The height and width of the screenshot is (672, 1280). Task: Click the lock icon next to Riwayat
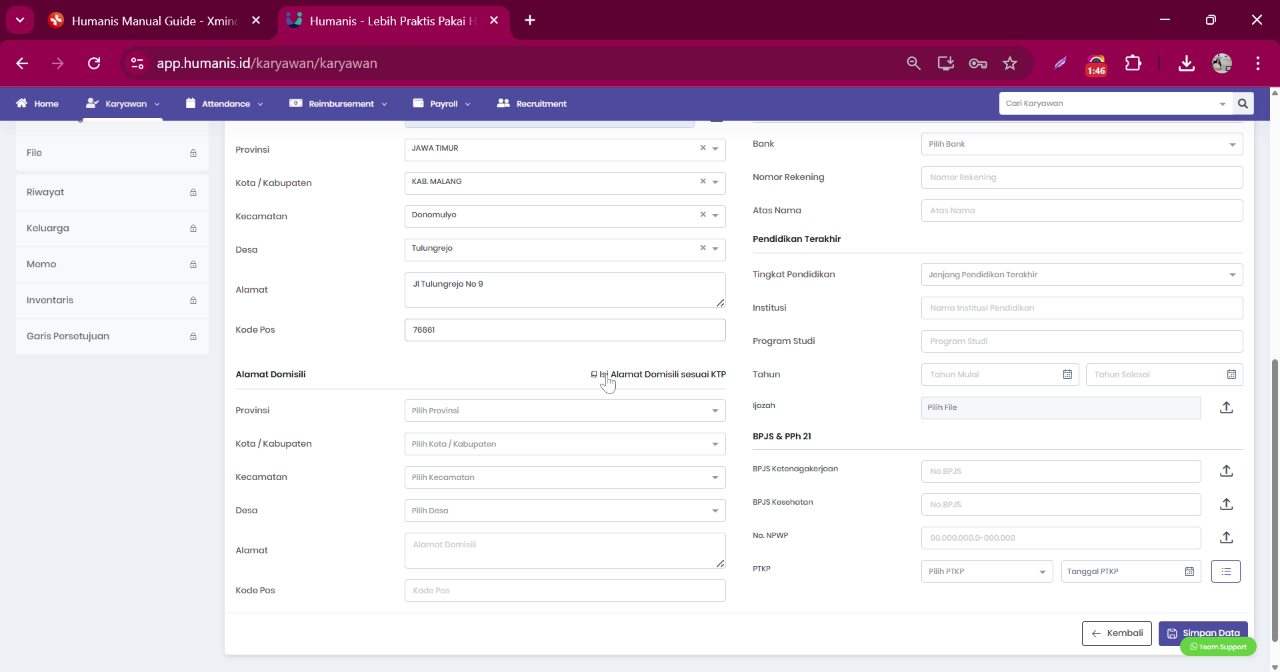coord(193,192)
